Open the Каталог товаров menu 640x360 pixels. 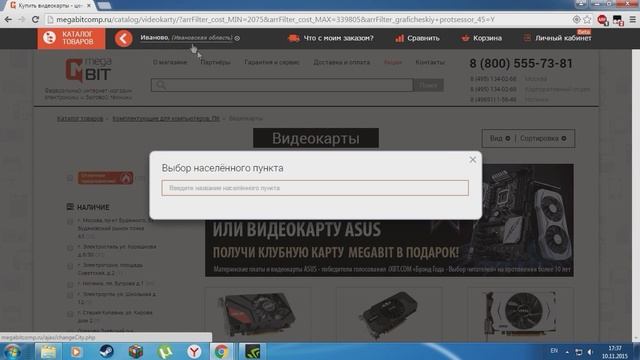click(x=71, y=38)
